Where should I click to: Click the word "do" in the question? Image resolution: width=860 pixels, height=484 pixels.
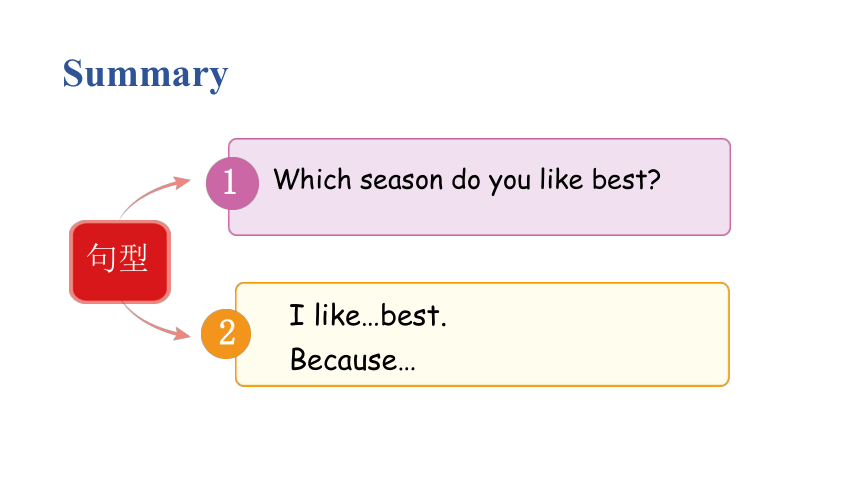tap(466, 179)
